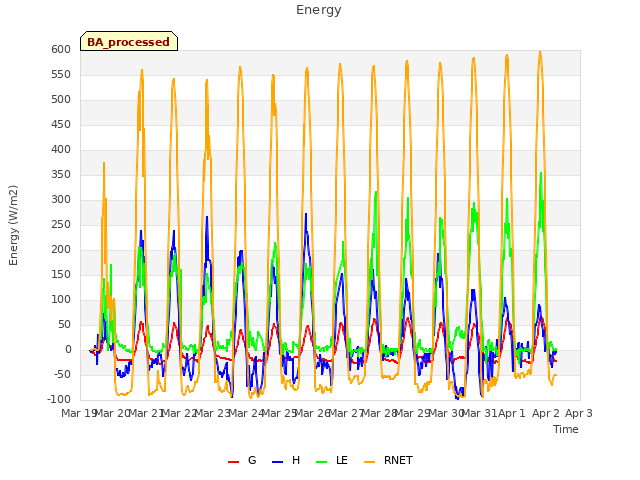This screenshot has height=480, width=640.
Task: Click the 'Energy' chart title
Action: pos(319,10)
